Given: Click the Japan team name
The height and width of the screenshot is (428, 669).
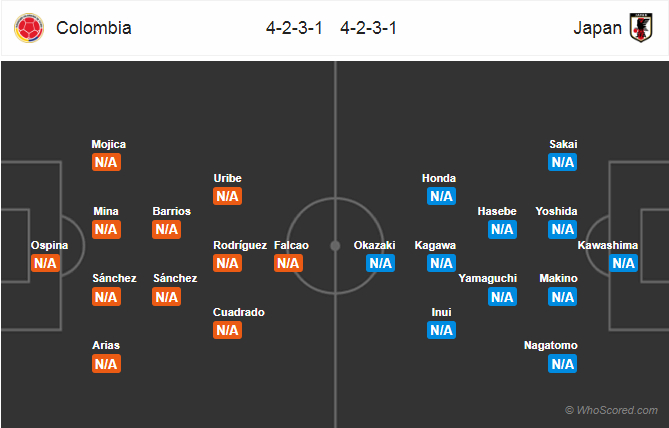Looking at the screenshot, I should click(x=596, y=28).
